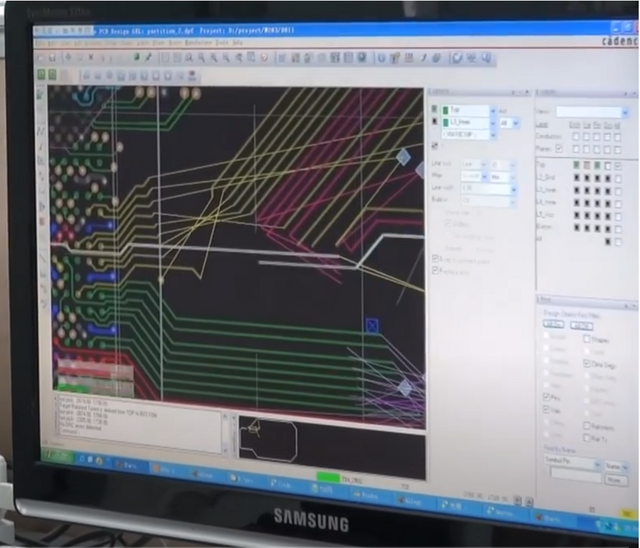Open the Windows Start button
The height and width of the screenshot is (548, 640).
(x=58, y=456)
